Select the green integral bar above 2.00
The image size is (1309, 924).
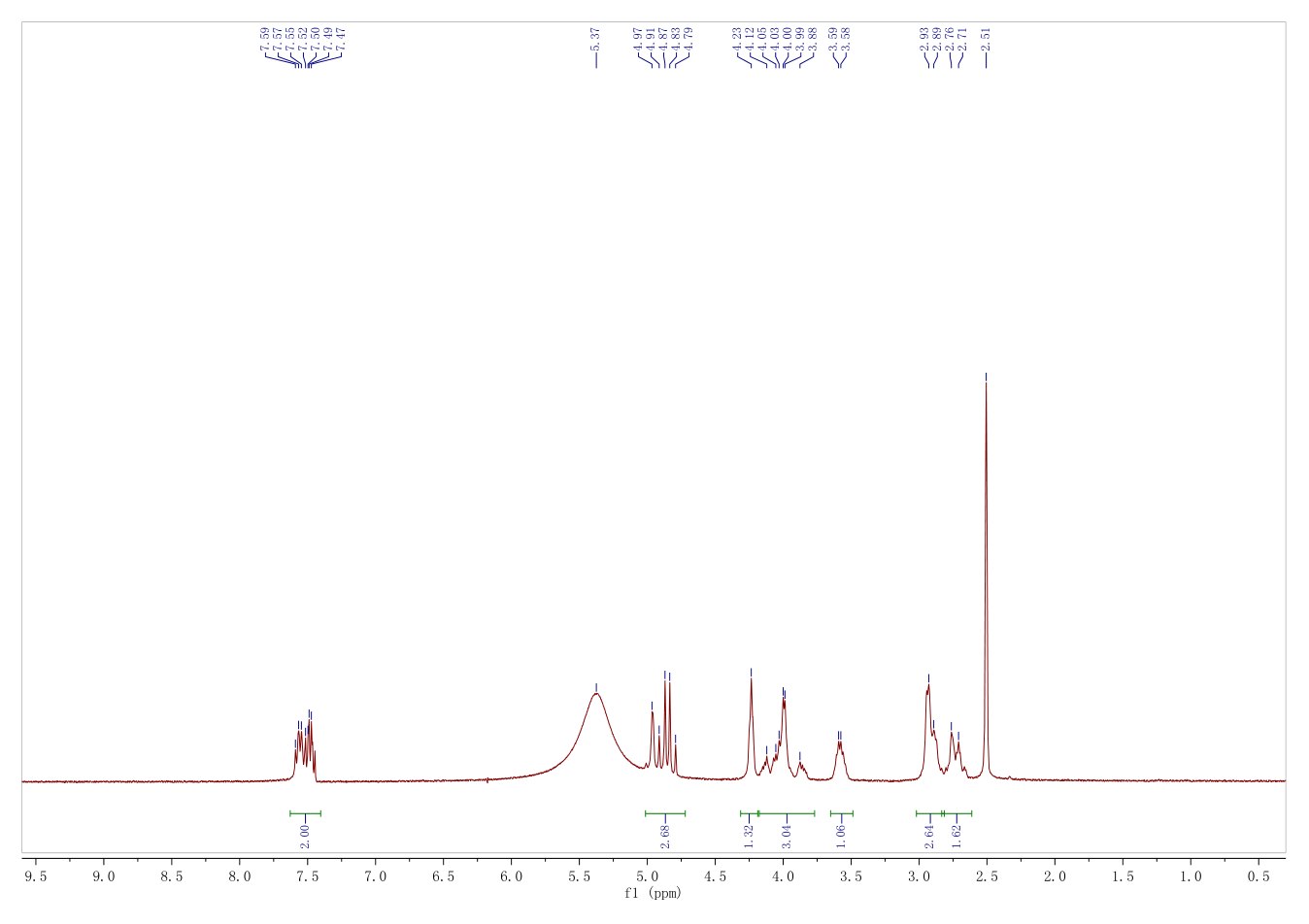coord(305,813)
